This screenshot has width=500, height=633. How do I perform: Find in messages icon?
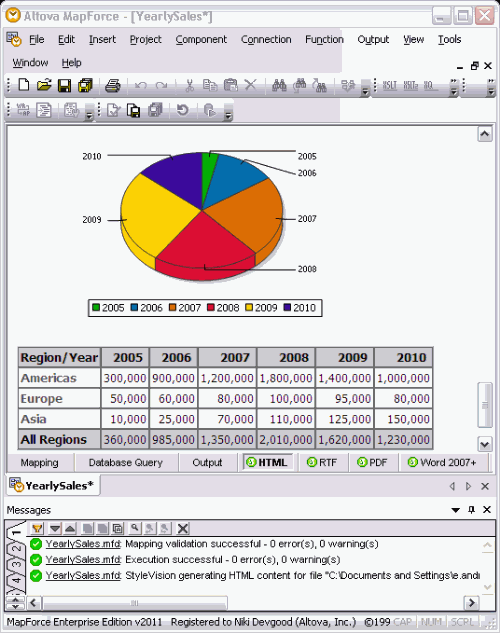135,528
